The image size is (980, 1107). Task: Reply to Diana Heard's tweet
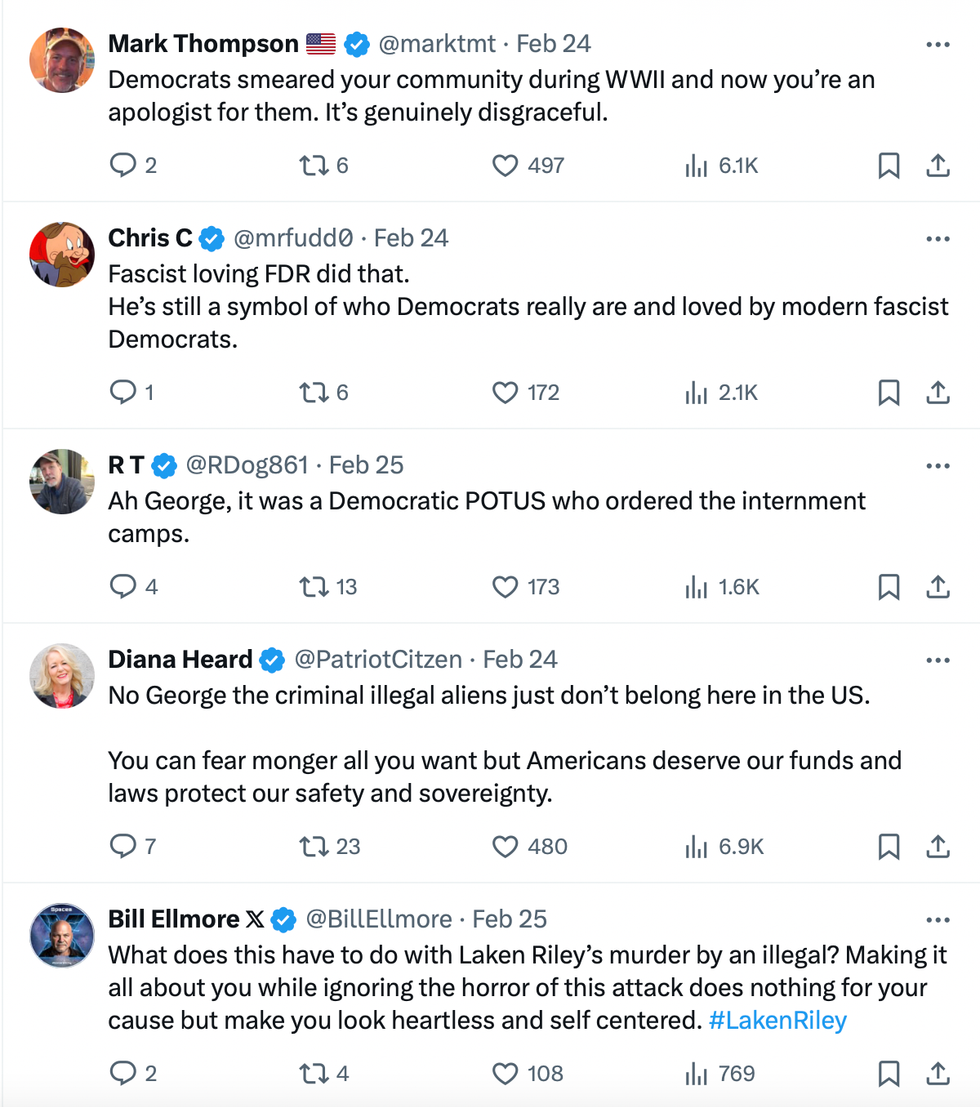pyautogui.click(x=122, y=846)
